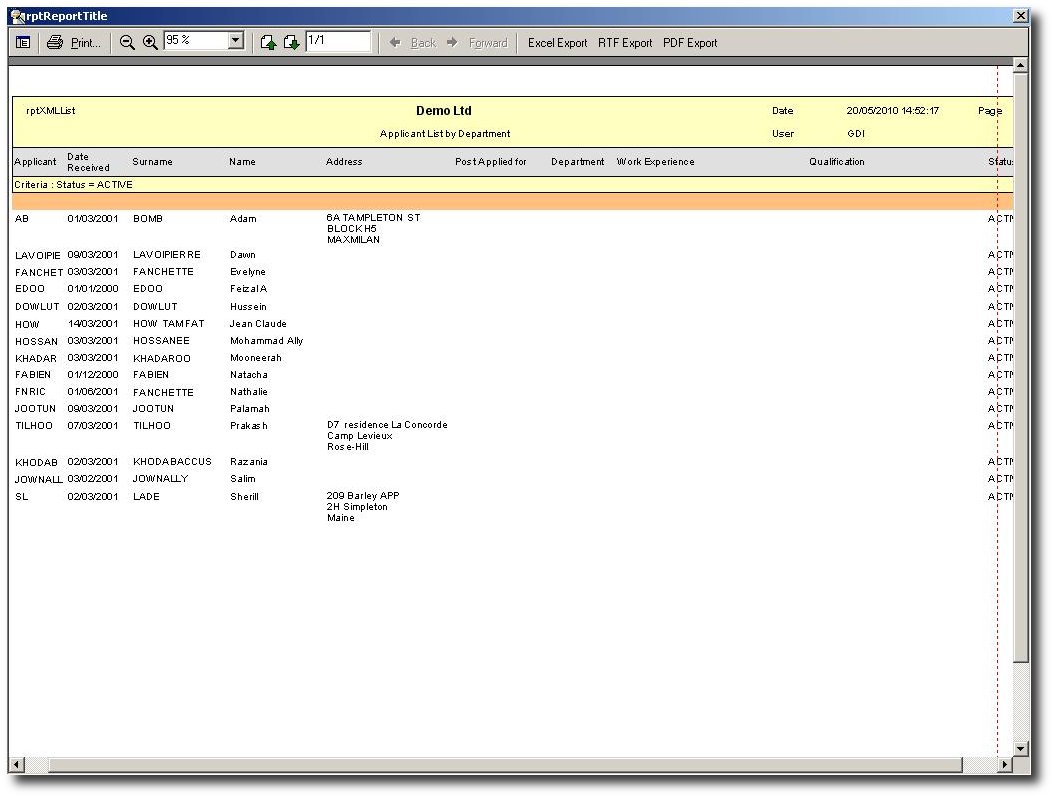The height and width of the screenshot is (798, 1054).
Task: Click the zoom in magnifier icon
Action: tap(150, 43)
